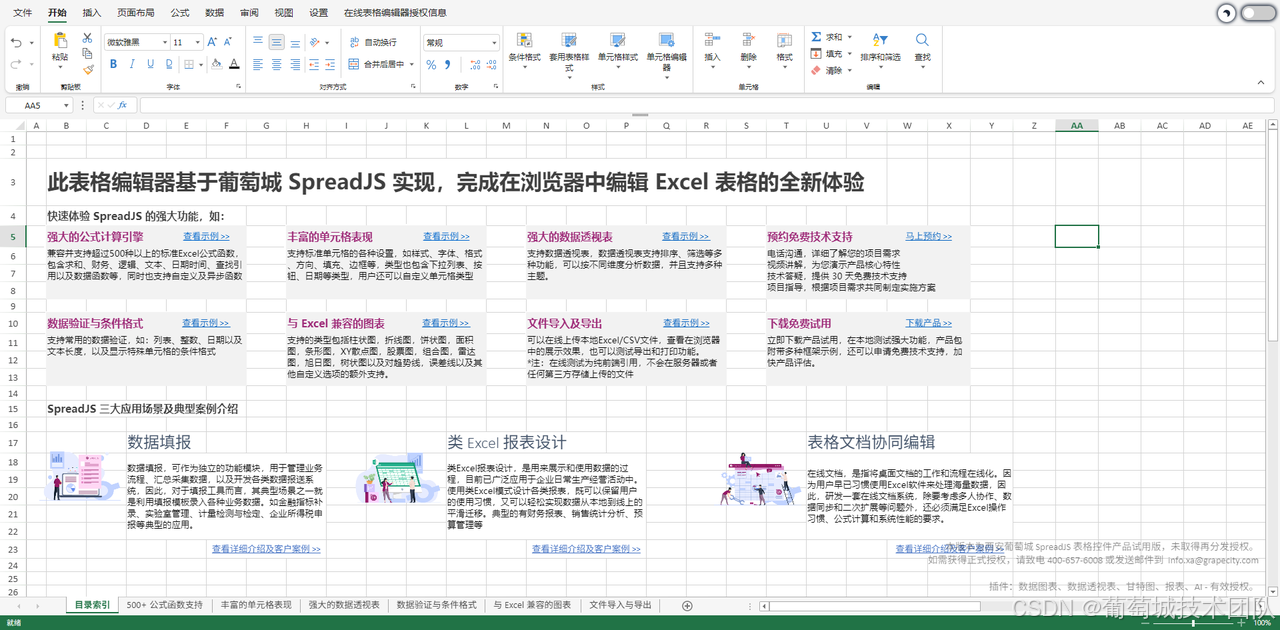This screenshot has width=1280, height=630.
Task: Toggle bottom vertical alignment button
Action: click(295, 43)
